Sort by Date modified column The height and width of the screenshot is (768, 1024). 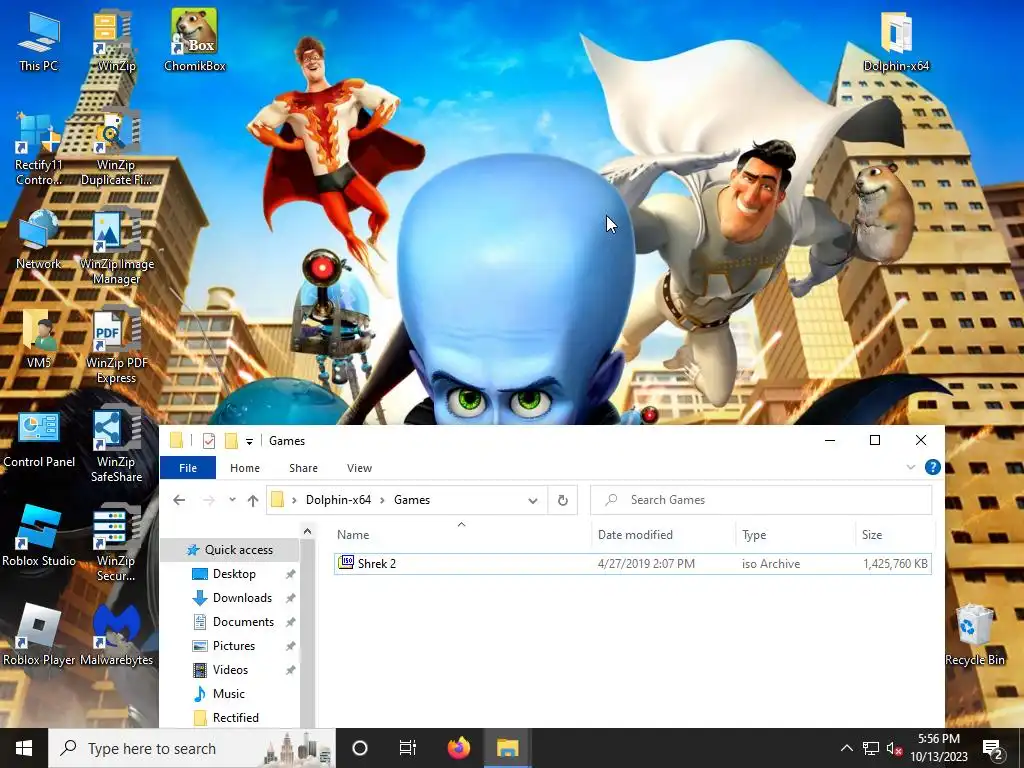pos(664,534)
